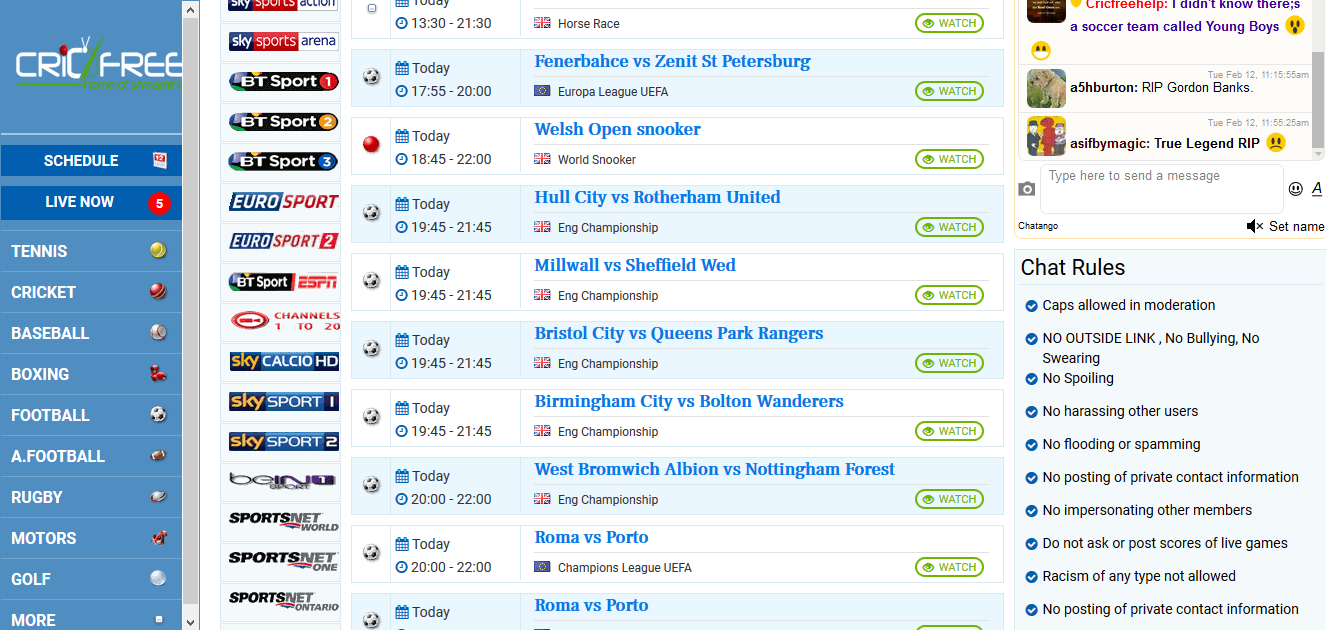The image size is (1326, 630).
Task: Click the golf ball icon next to GOLF
Action: click(x=157, y=578)
